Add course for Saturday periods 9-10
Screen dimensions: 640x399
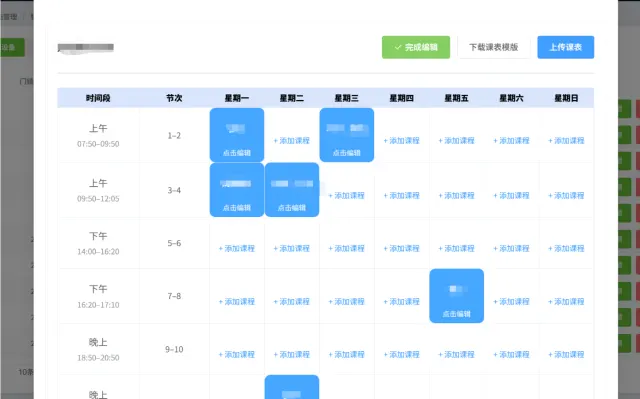(511, 355)
